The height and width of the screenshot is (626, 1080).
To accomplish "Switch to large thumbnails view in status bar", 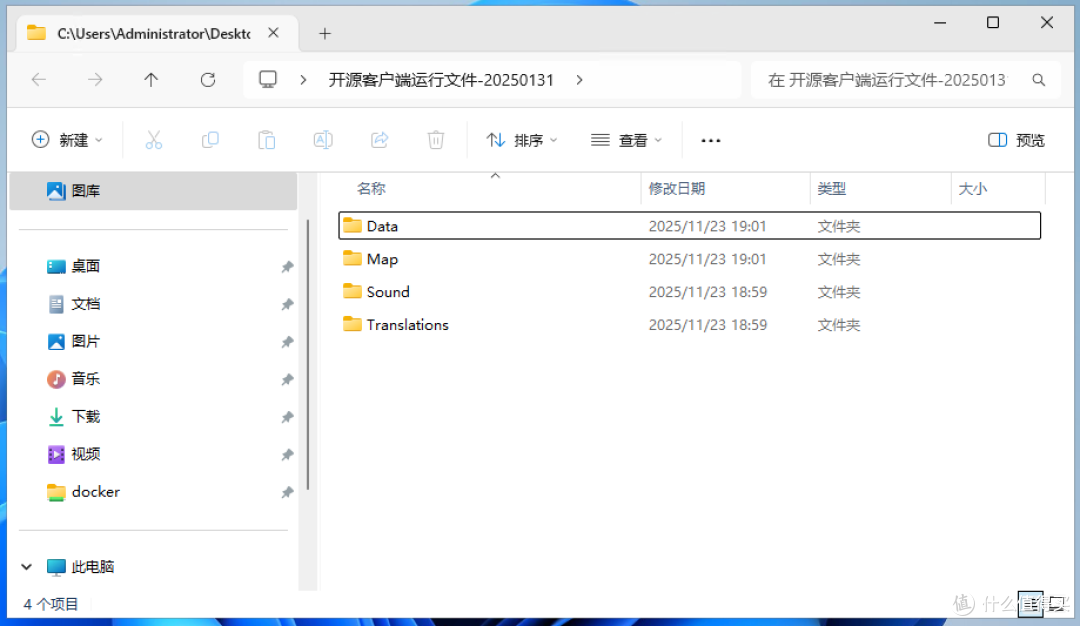I will point(1057,605).
